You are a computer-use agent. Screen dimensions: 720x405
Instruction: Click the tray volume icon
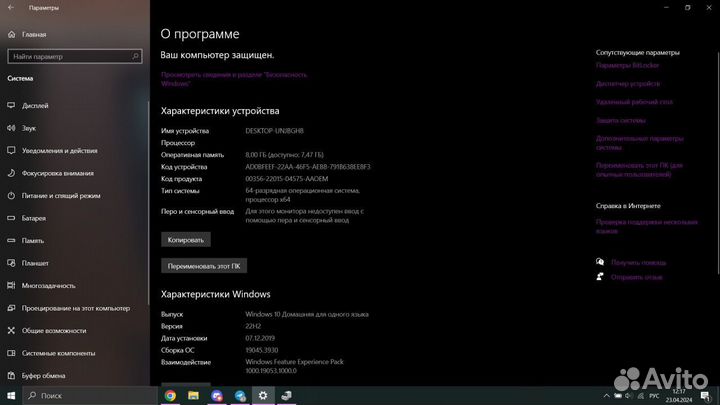click(x=629, y=396)
